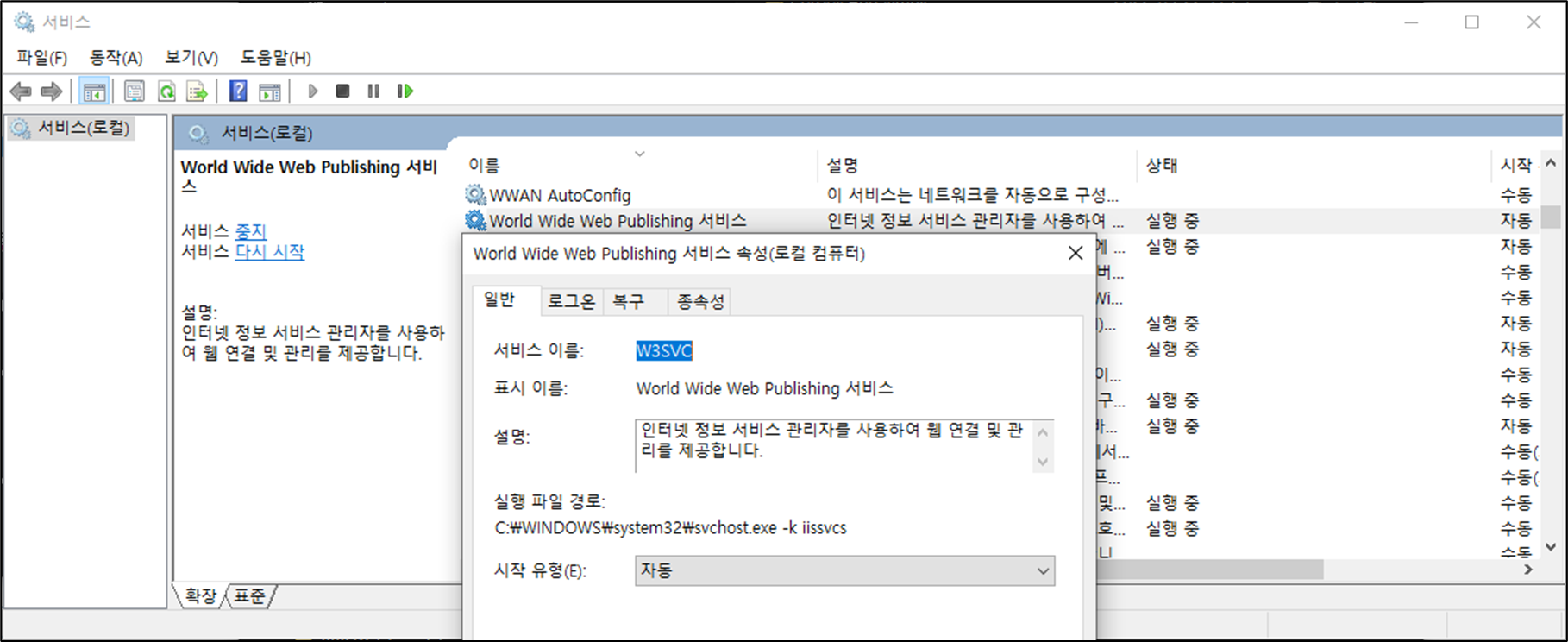Open the Properties toolbar icon
The image size is (1568, 642).
click(134, 91)
